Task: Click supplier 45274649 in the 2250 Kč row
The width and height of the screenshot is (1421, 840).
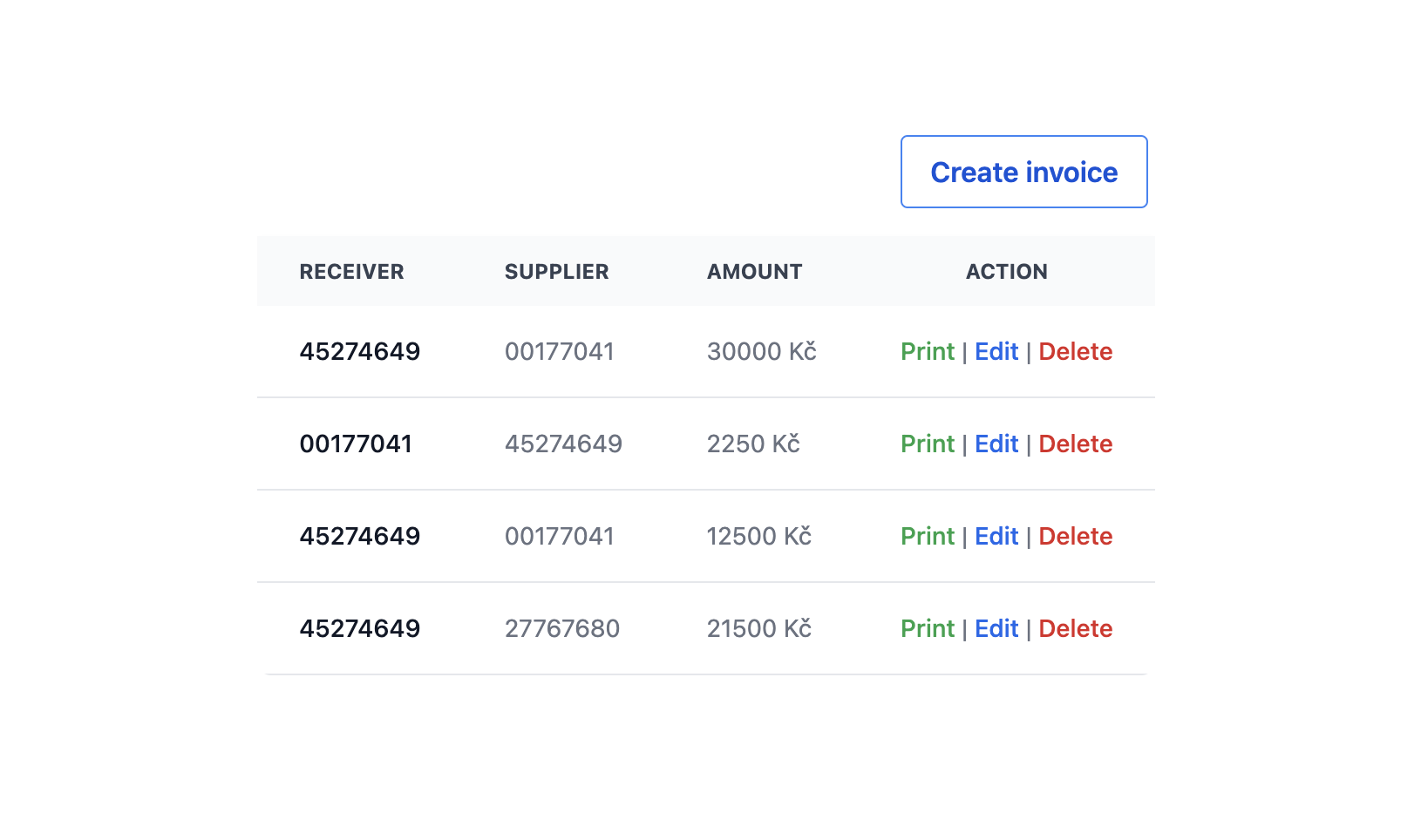Action: [x=563, y=444]
